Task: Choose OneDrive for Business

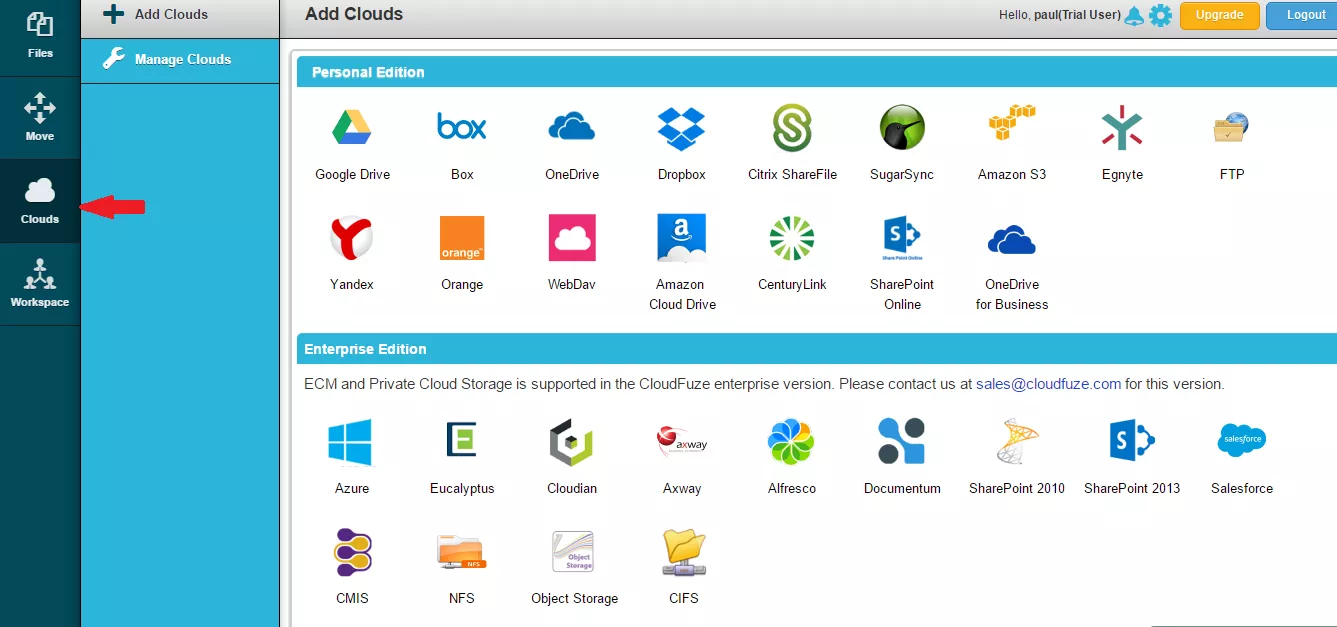Action: 1012,240
